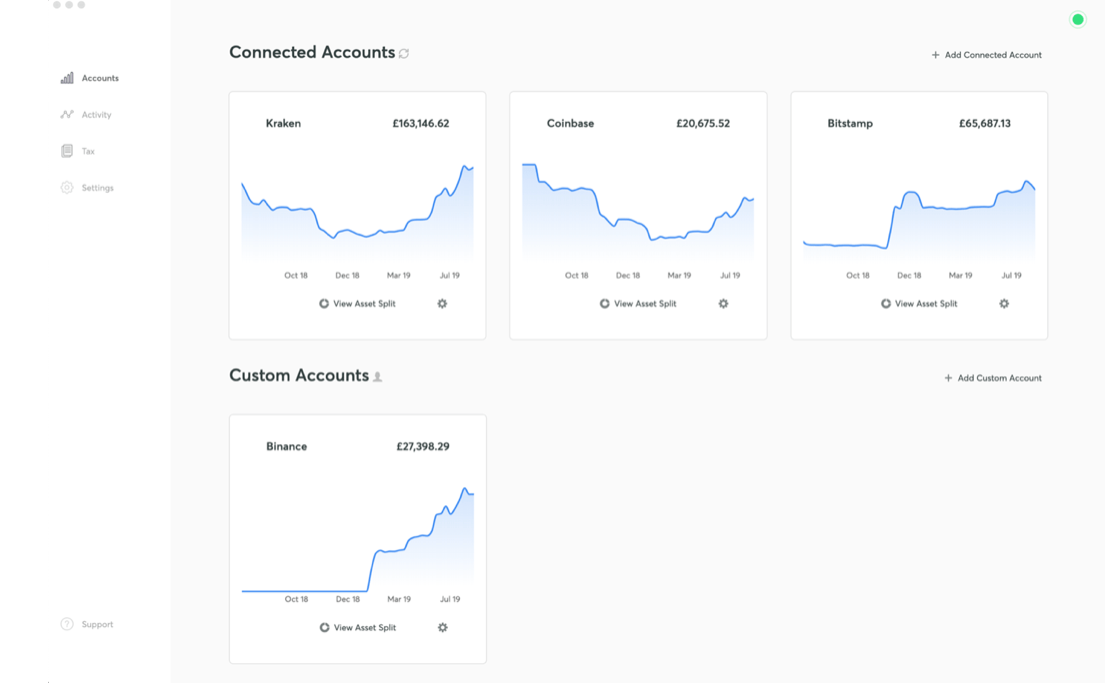Click the Bitstamp balance £65,687.13
Image resolution: width=1105 pixels, height=686 pixels.
[x=984, y=123]
